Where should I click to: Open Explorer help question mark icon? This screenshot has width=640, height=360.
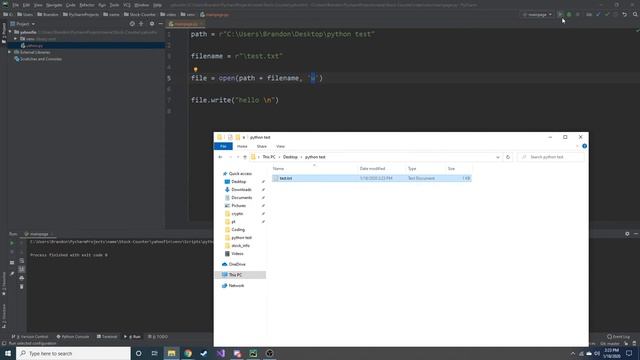coord(584,146)
